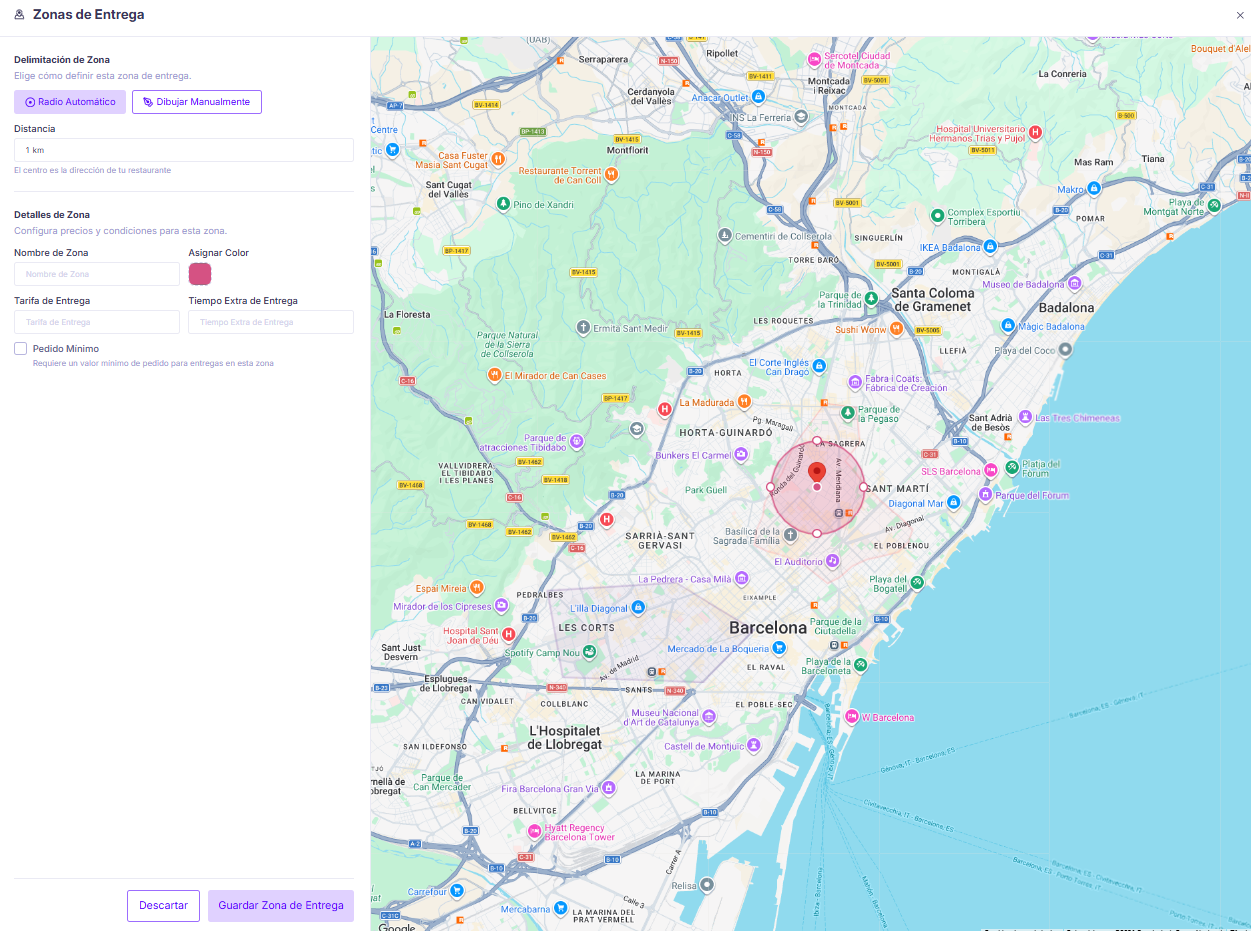Click the W Barcelona hotel marker
1251x931 pixels.
pos(852,717)
